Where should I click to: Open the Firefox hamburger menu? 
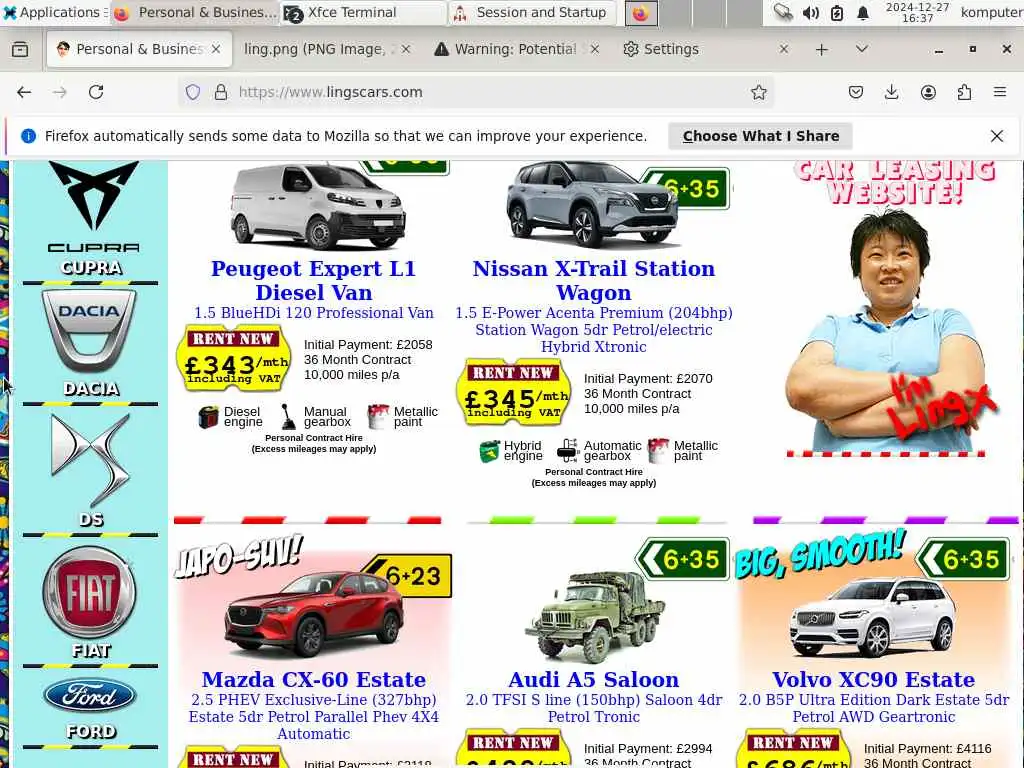point(1000,92)
